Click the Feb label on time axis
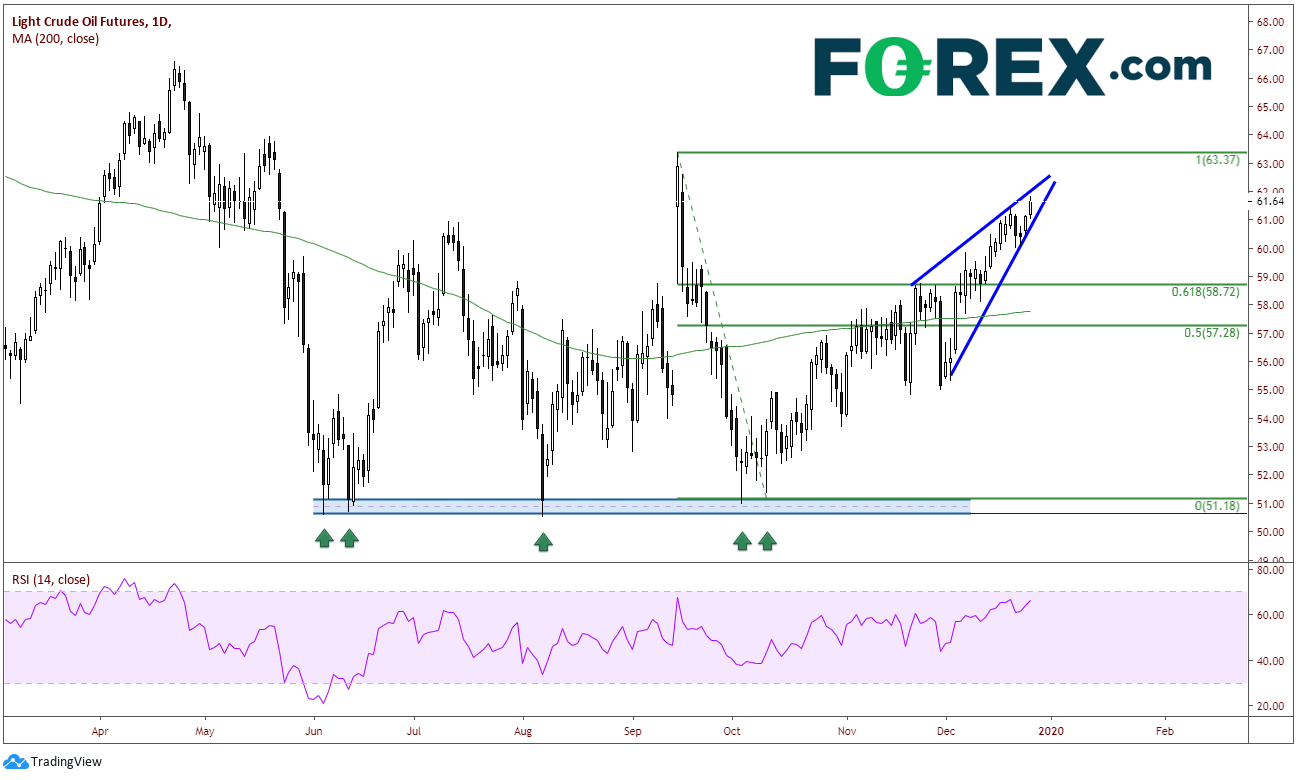 pyautogui.click(x=1165, y=731)
